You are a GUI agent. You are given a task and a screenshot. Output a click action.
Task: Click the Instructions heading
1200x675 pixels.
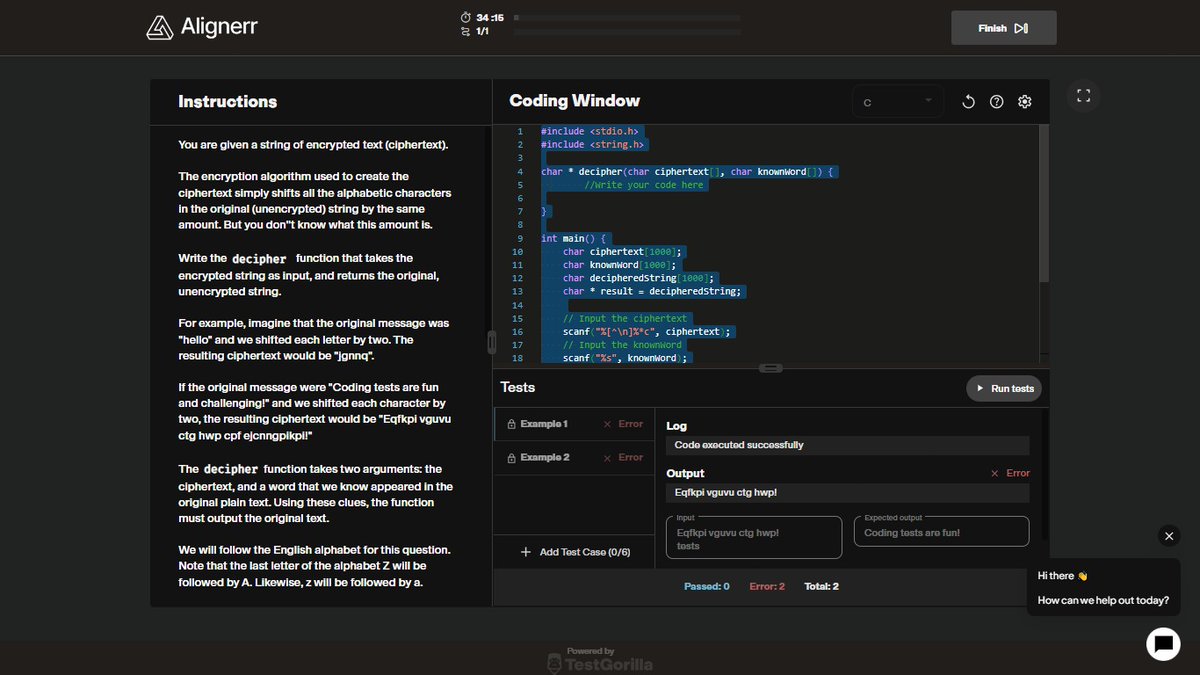[x=227, y=101]
